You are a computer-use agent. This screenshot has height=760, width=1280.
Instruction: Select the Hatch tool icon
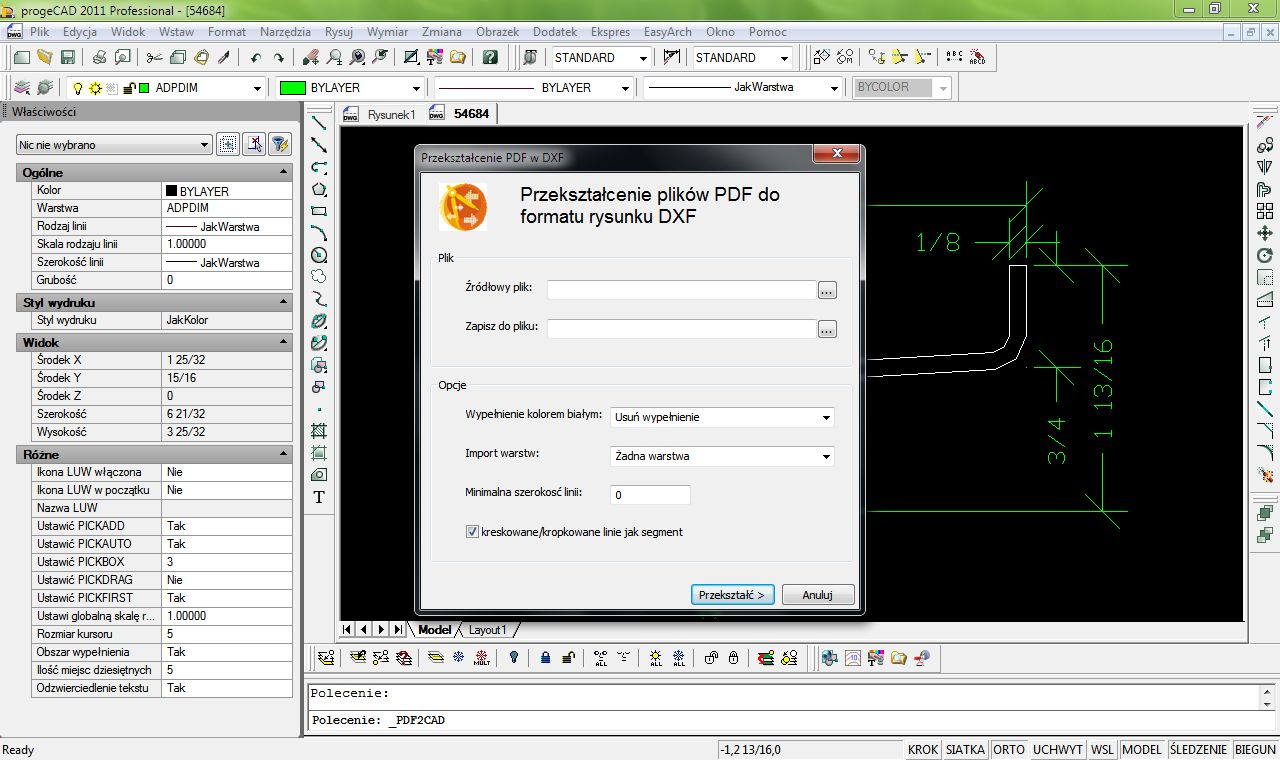(319, 431)
